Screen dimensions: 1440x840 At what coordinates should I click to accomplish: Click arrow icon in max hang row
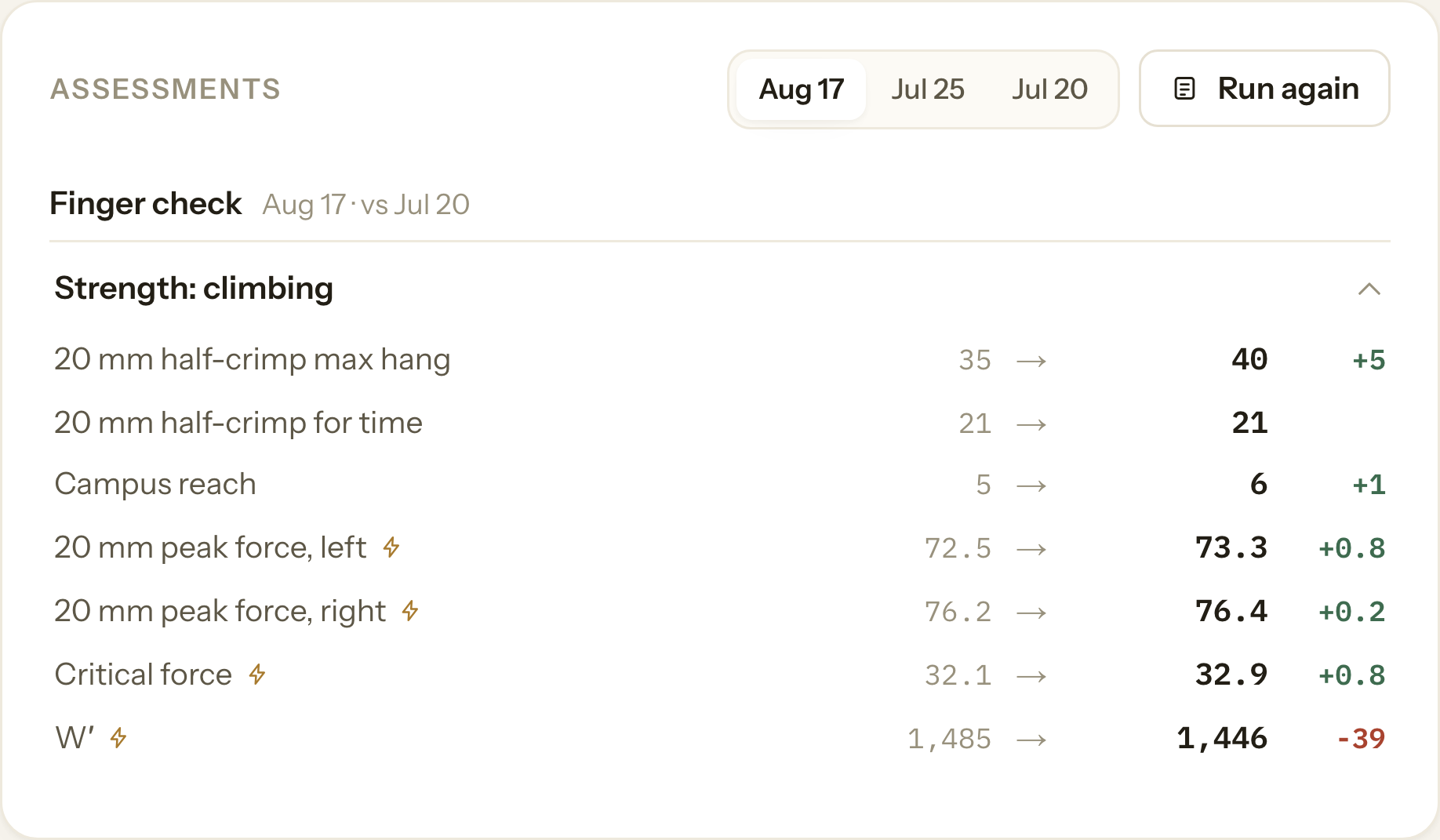pyautogui.click(x=1031, y=361)
